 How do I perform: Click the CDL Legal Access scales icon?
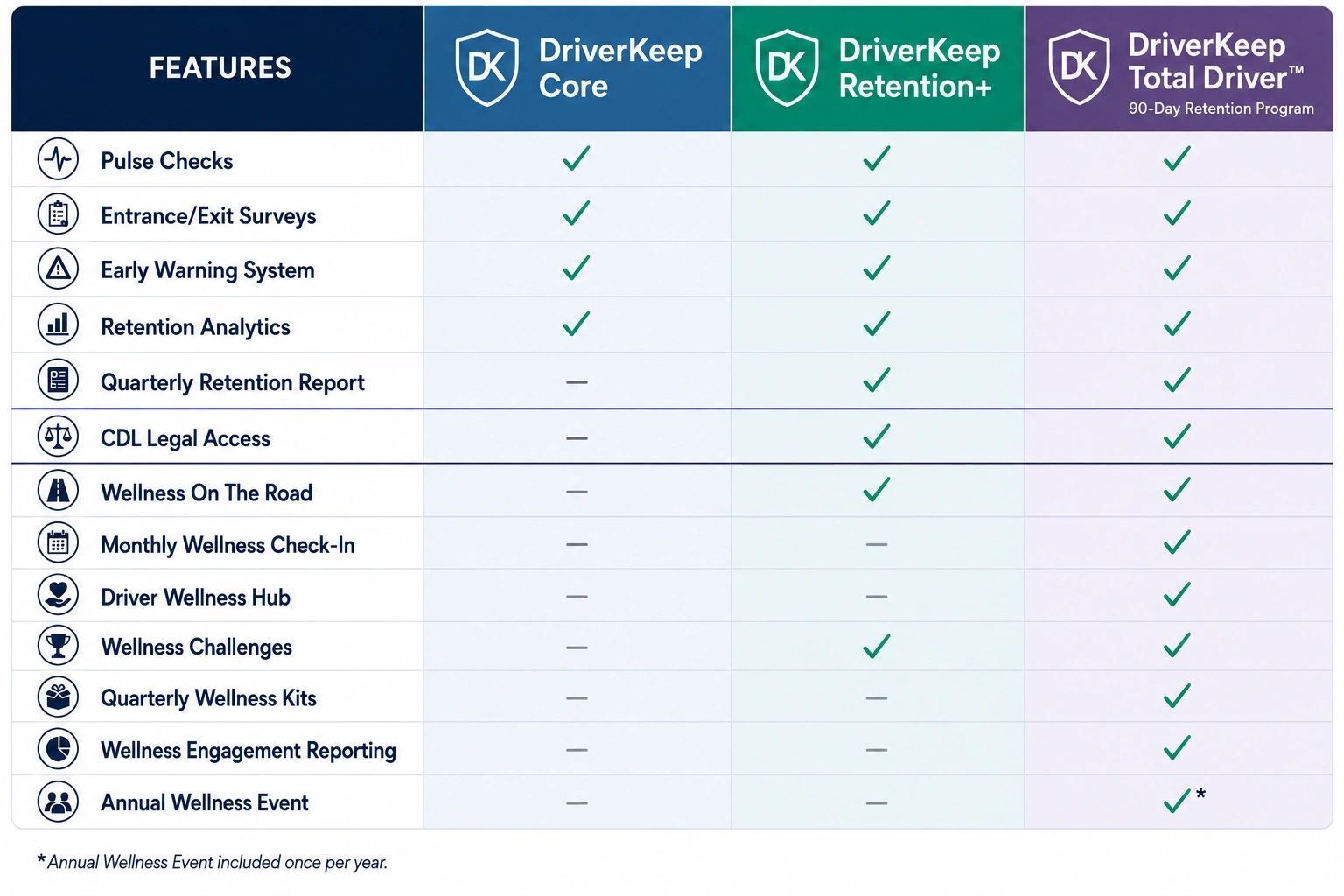click(59, 437)
